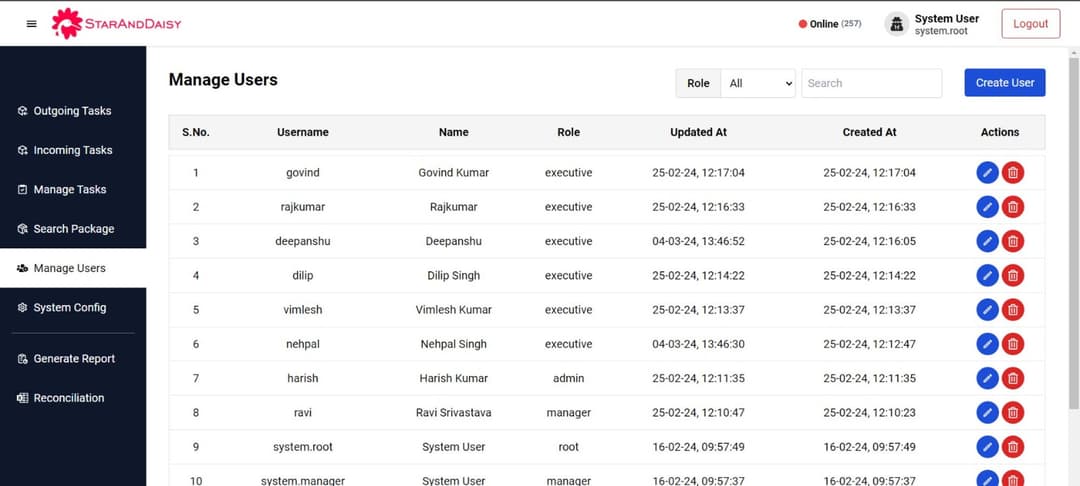Image resolution: width=1080 pixels, height=486 pixels.
Task: Click Created At 25-02-24, 12:10:23
Action: pyautogui.click(x=869, y=412)
